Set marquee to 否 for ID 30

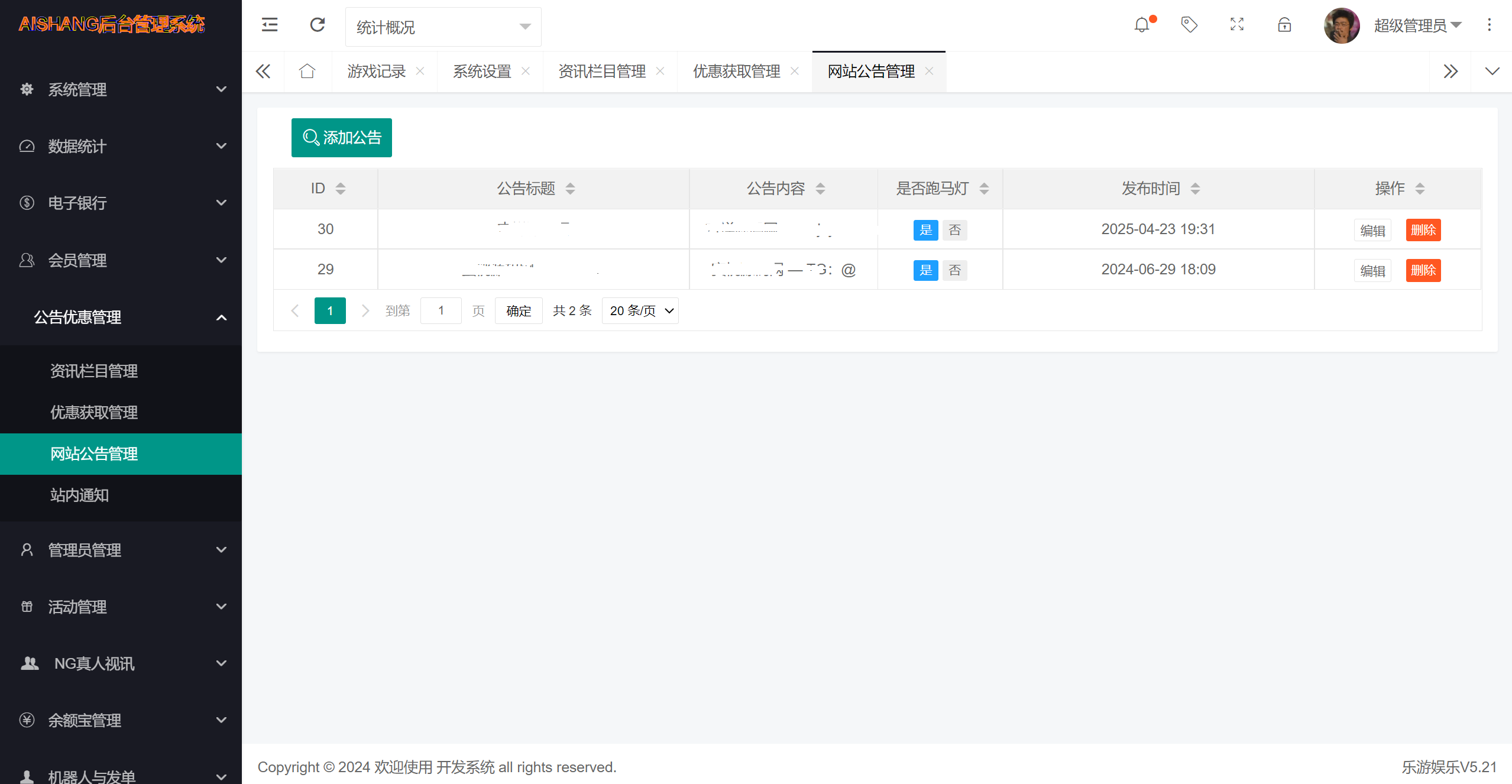click(954, 230)
